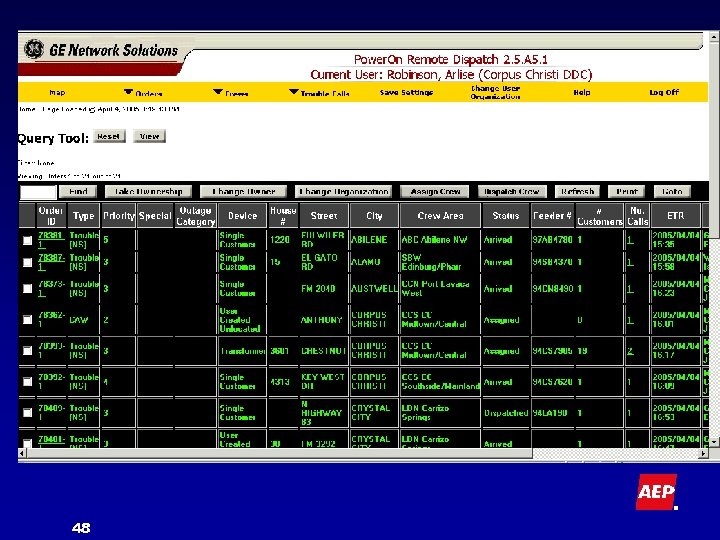Click the vertical scrollbar up arrow
The height and width of the screenshot is (540, 720).
click(x=714, y=36)
